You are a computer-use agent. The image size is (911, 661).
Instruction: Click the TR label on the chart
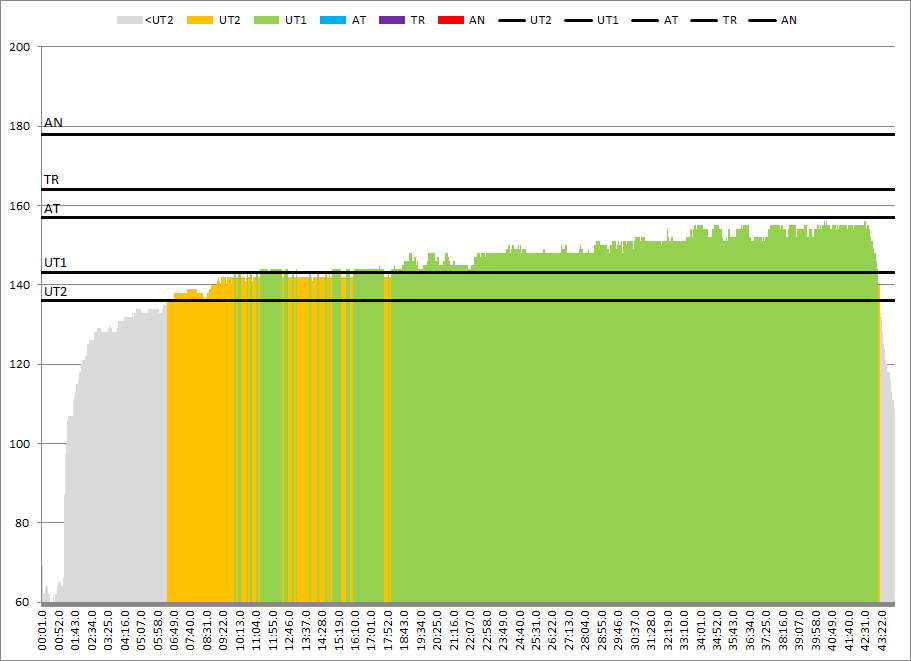tap(51, 180)
